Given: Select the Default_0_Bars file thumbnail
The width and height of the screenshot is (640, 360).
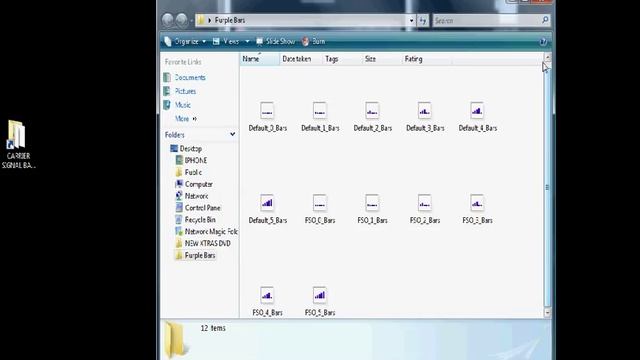Looking at the screenshot, I should pyautogui.click(x=267, y=111).
